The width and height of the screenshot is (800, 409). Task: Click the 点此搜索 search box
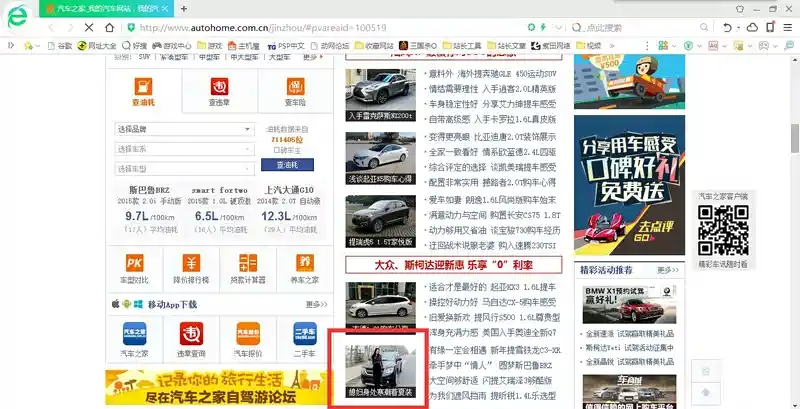click(x=640, y=28)
